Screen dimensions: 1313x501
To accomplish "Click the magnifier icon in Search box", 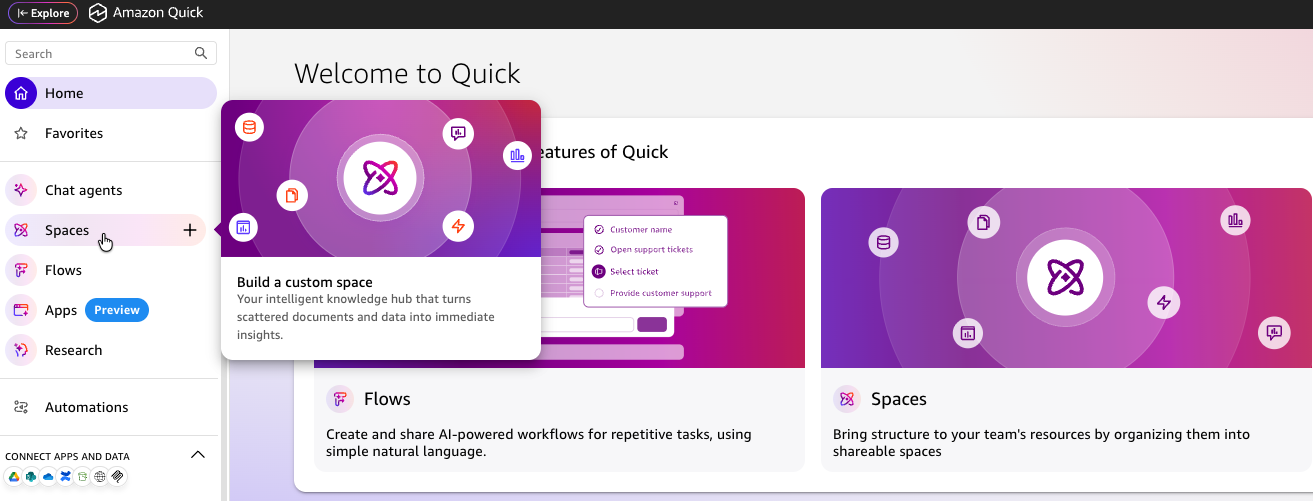I will [x=201, y=53].
